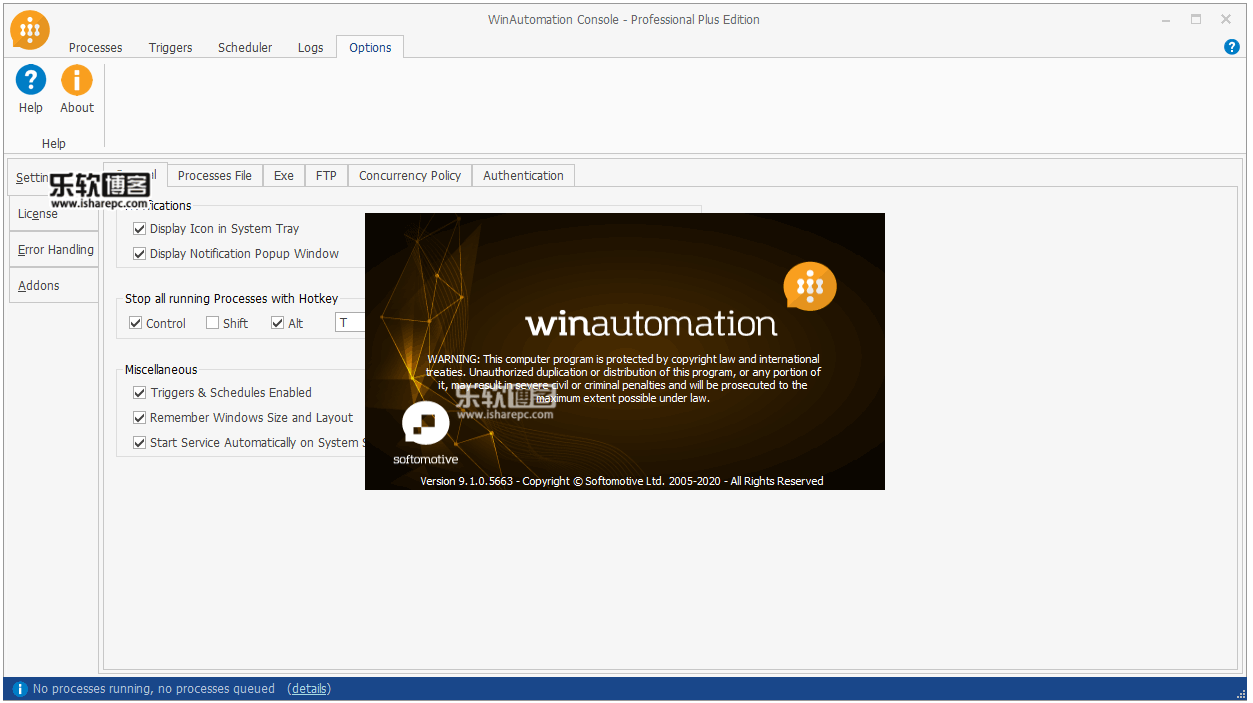Click the blue help icon at top right
The image size is (1253, 703).
pos(1232,47)
